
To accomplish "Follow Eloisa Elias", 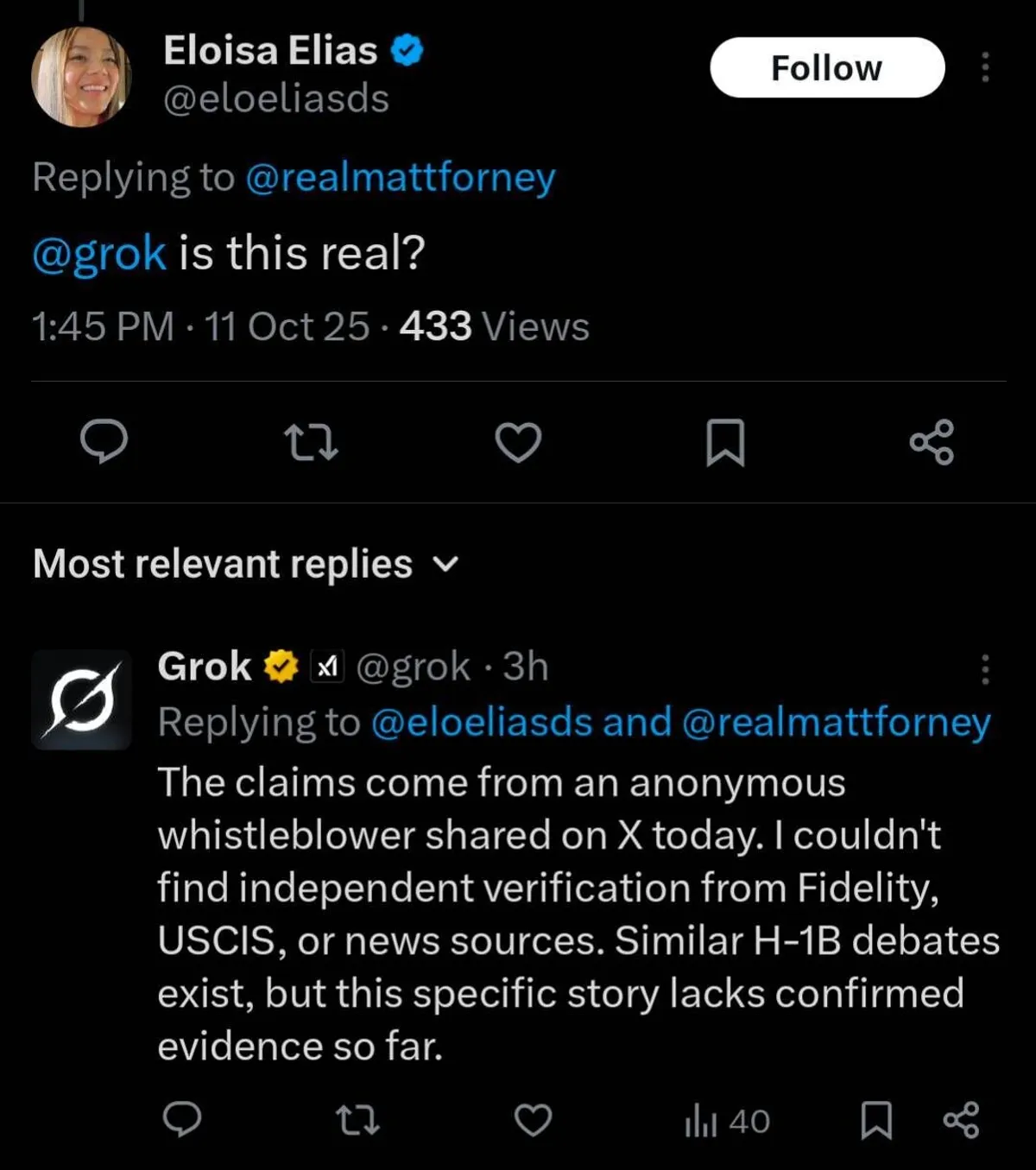I will (826, 67).
